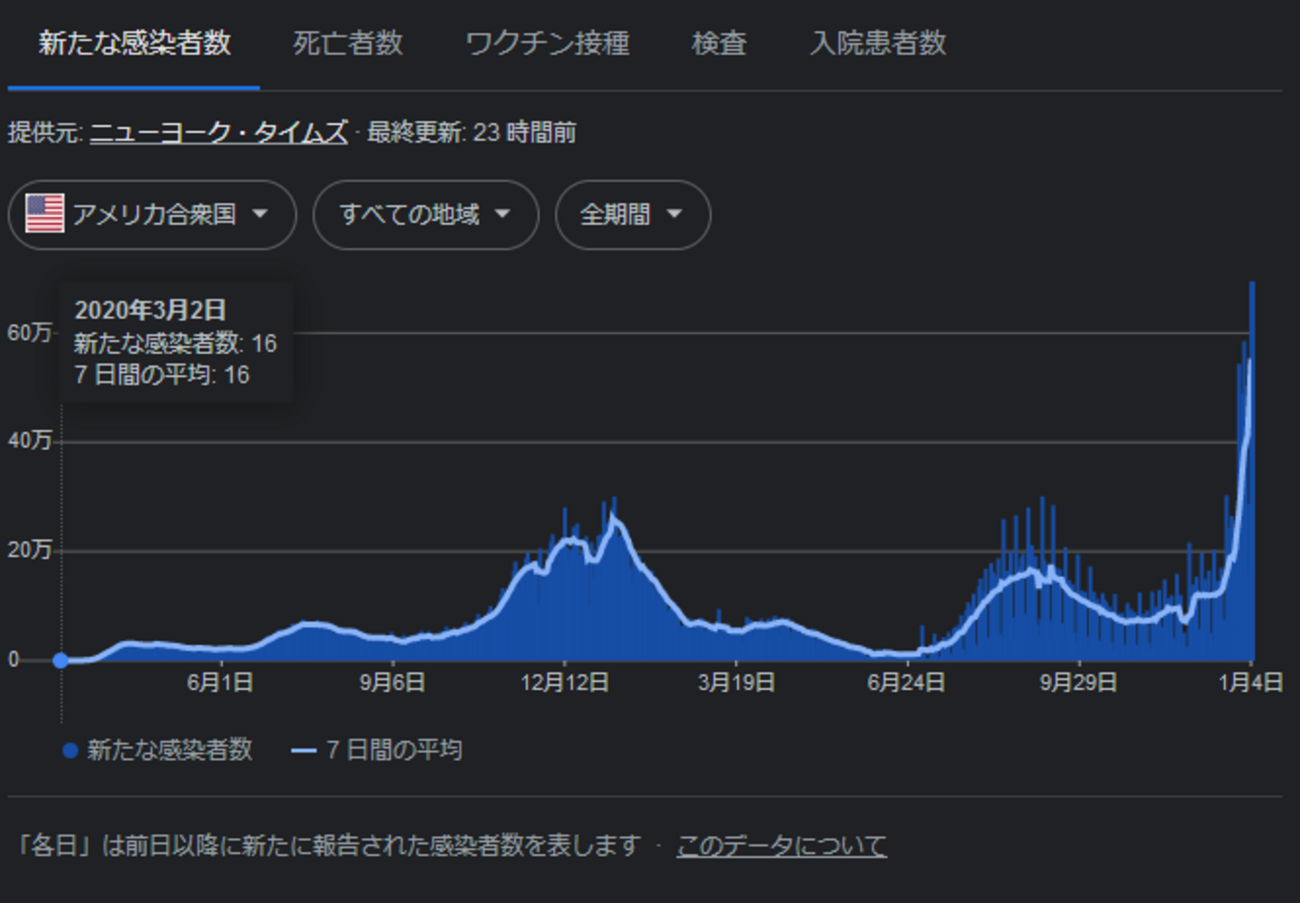The image size is (1300, 903).
Task: Click the 60万 y-axis label
Action: pyautogui.click(x=28, y=333)
